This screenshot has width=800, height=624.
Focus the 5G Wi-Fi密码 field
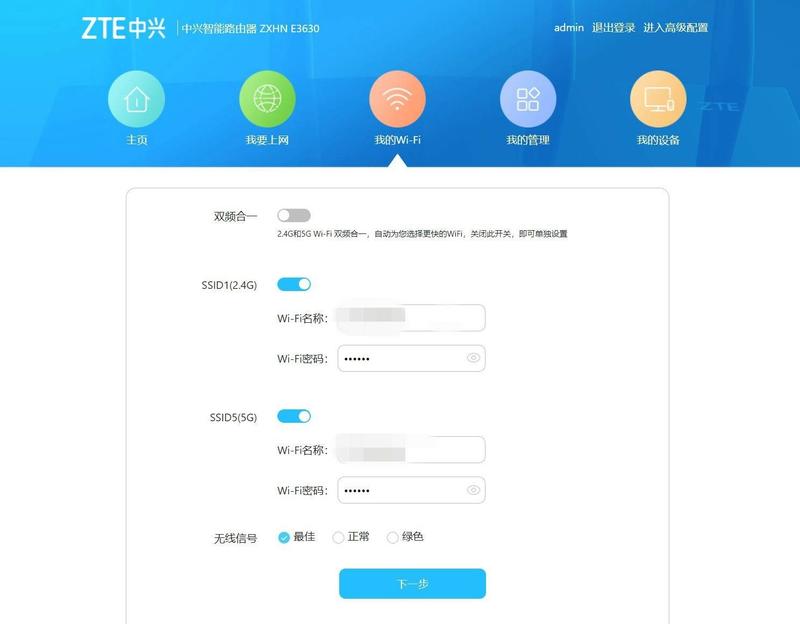point(411,490)
